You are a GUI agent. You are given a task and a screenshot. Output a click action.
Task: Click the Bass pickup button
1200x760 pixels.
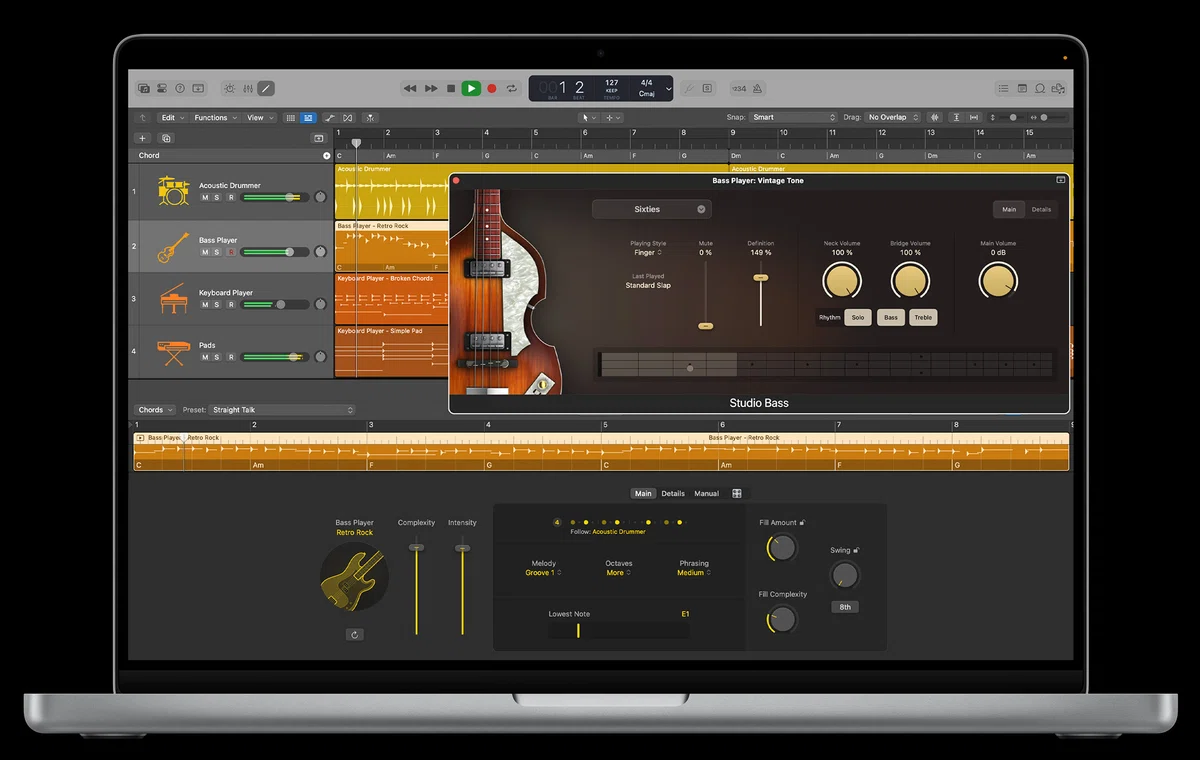pyautogui.click(x=890, y=317)
